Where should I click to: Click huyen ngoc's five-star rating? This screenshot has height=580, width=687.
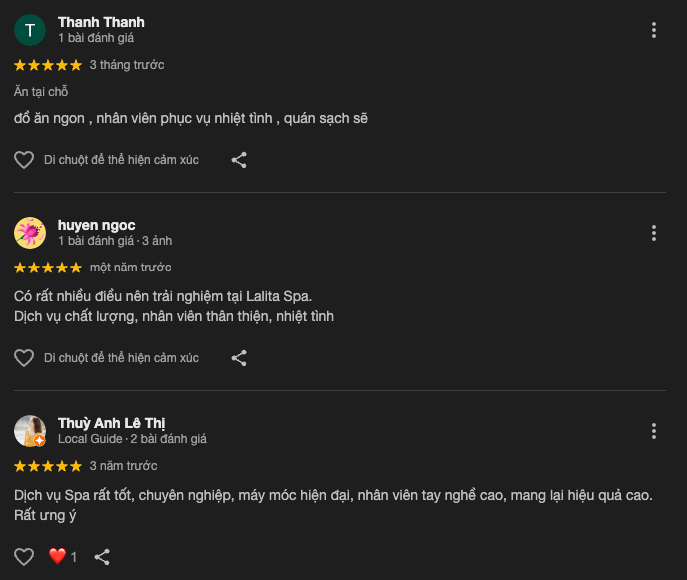[x=48, y=268]
